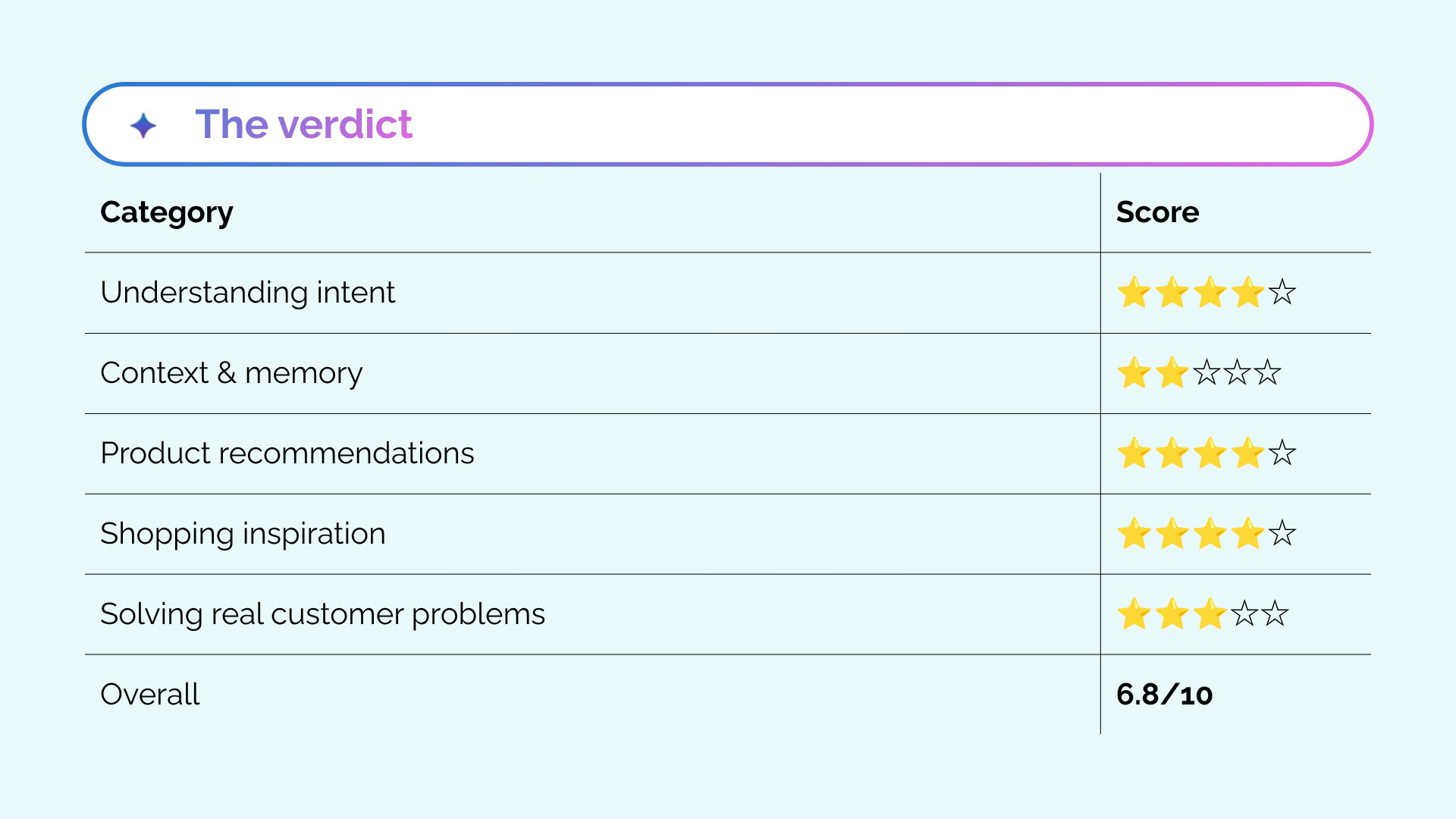Click the first gold star for Shopping inspiration
Image resolution: width=1456 pixels, height=819 pixels.
point(1134,534)
